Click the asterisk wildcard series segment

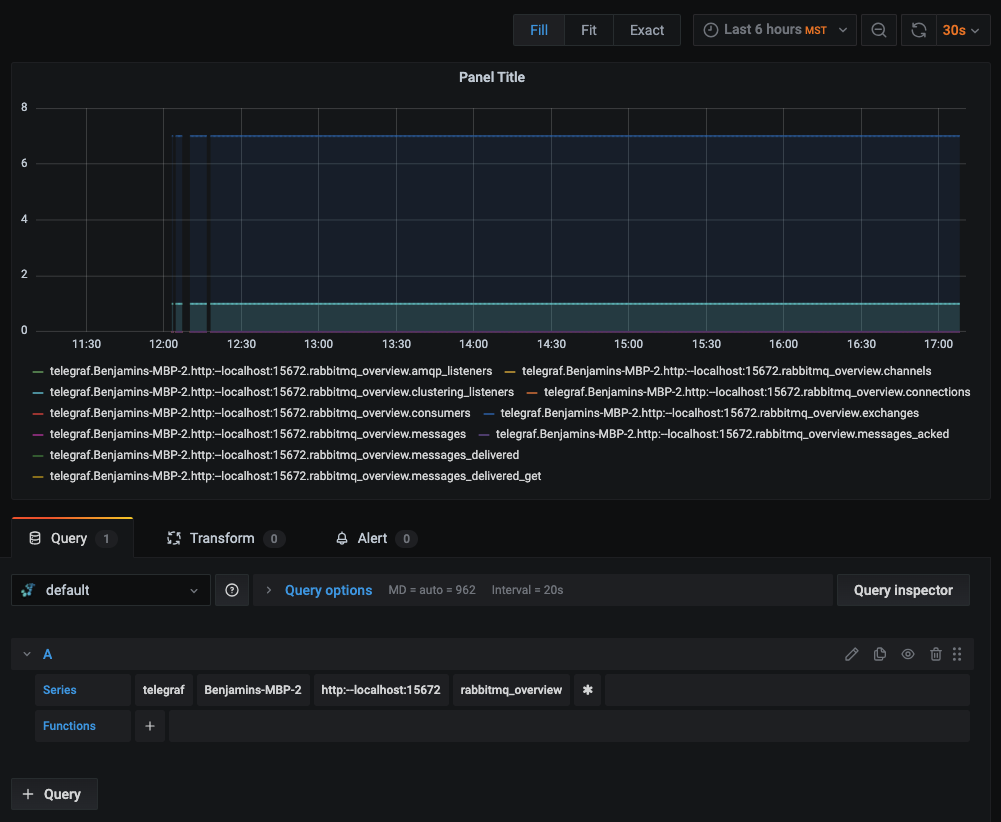[587, 690]
